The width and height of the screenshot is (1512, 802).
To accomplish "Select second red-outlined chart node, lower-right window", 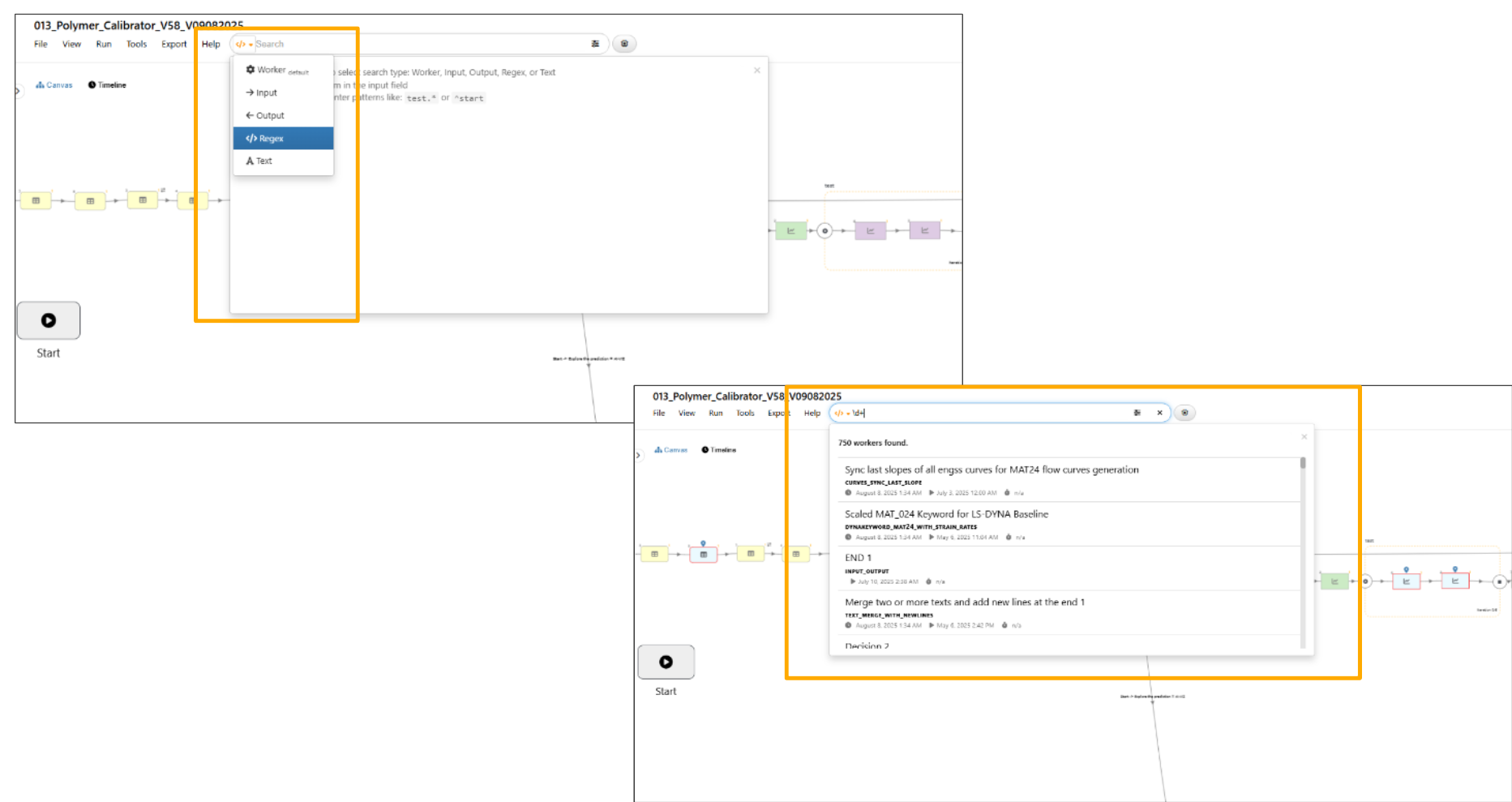I will coord(1455,581).
